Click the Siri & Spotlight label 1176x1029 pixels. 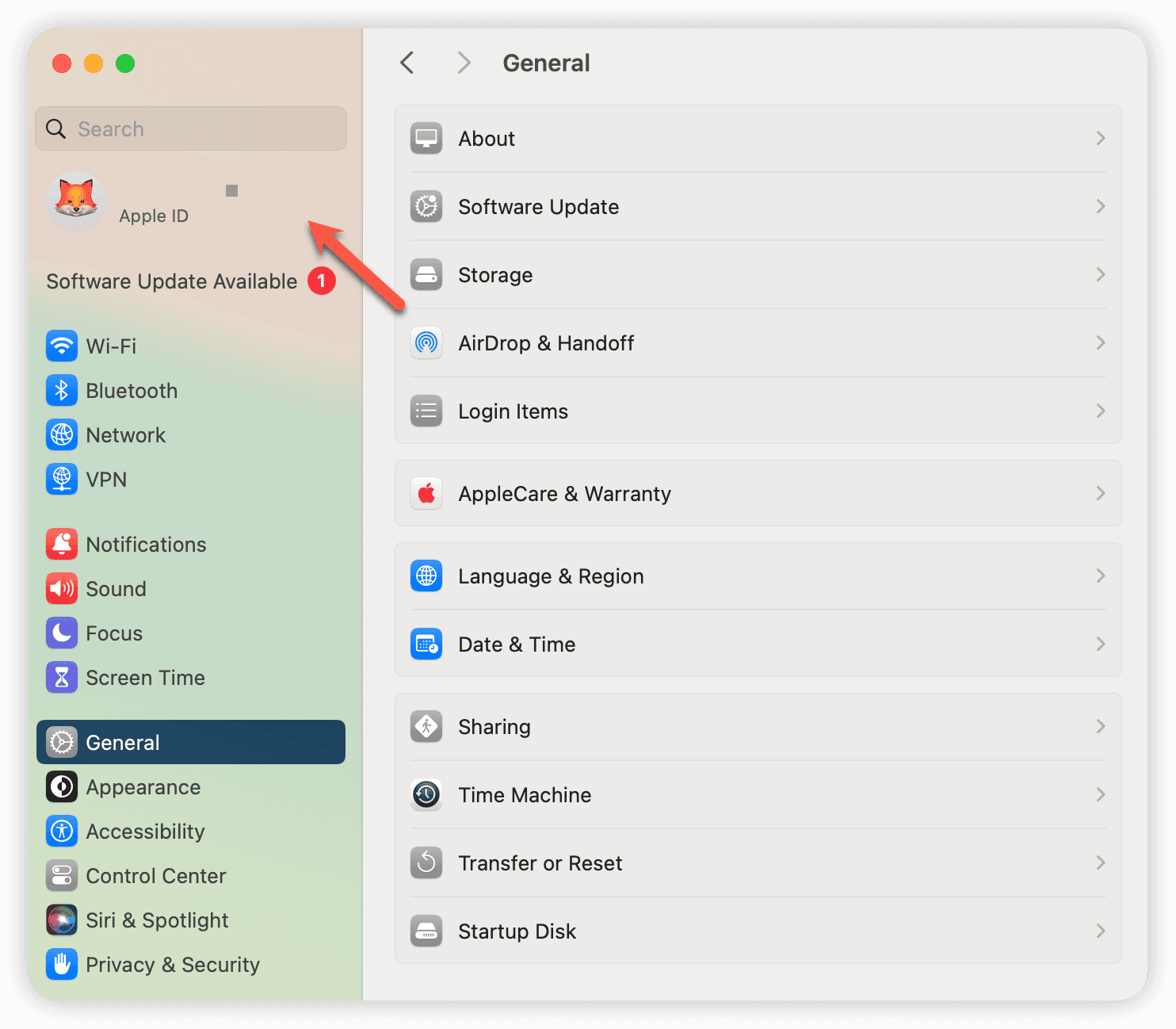click(x=157, y=920)
